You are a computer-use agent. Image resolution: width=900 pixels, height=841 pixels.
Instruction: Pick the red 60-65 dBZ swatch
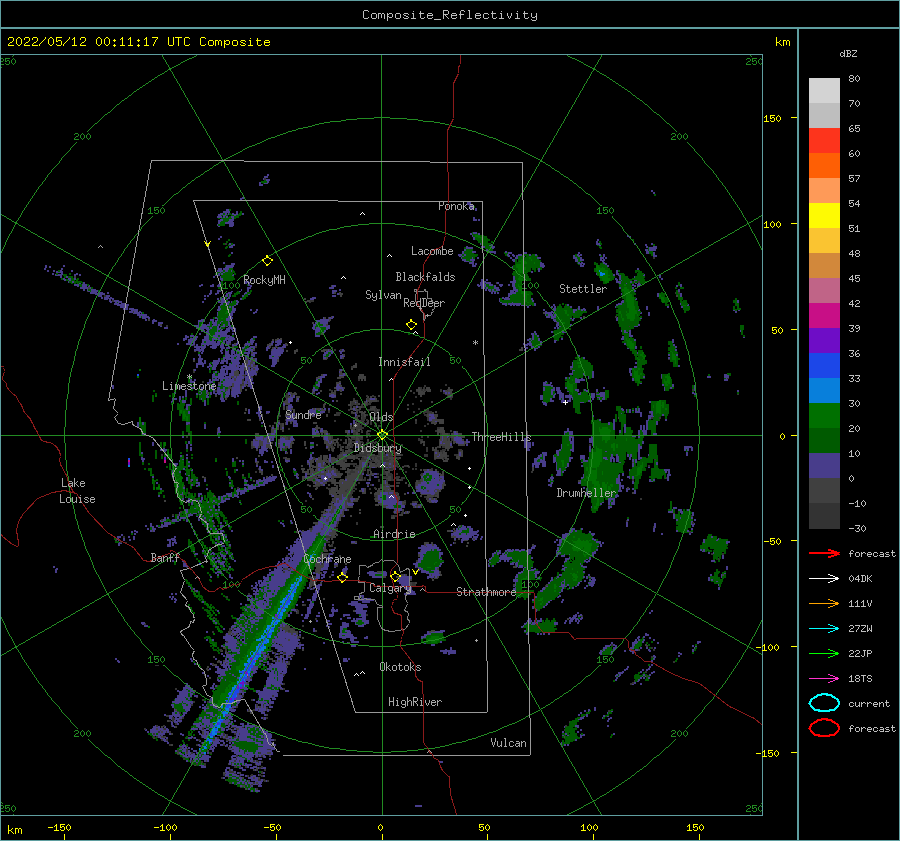[x=824, y=141]
